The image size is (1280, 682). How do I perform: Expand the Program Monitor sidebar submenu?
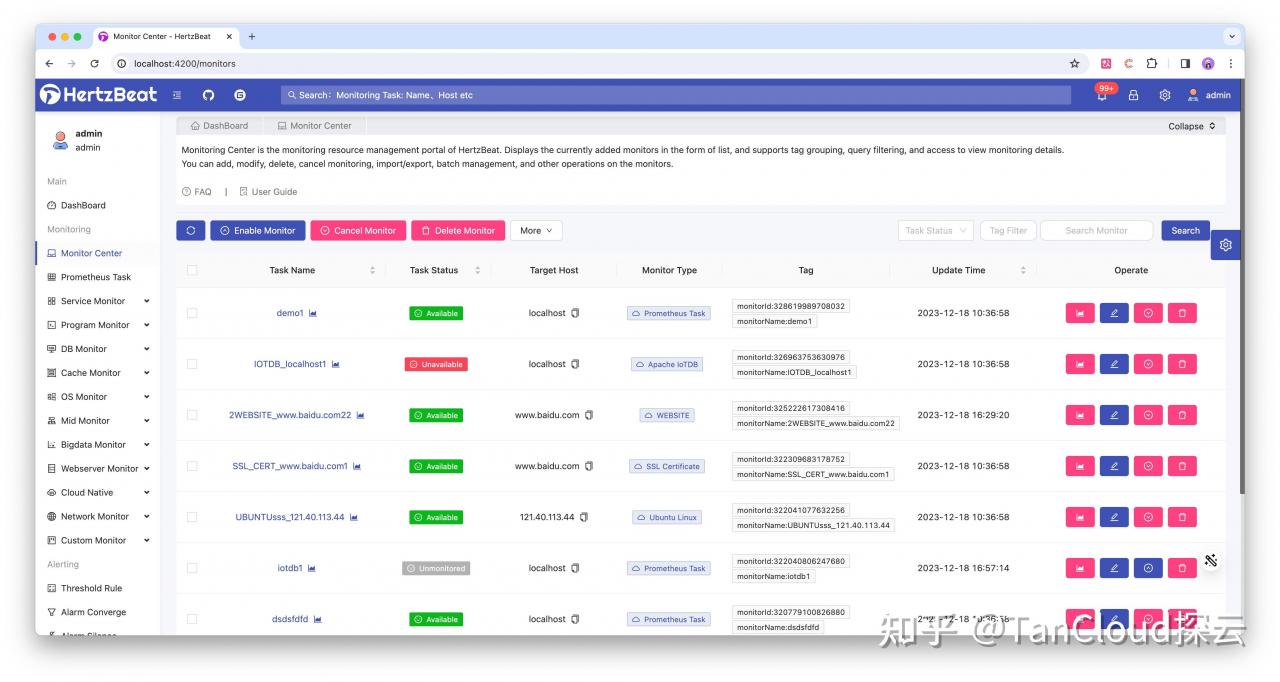click(100, 325)
